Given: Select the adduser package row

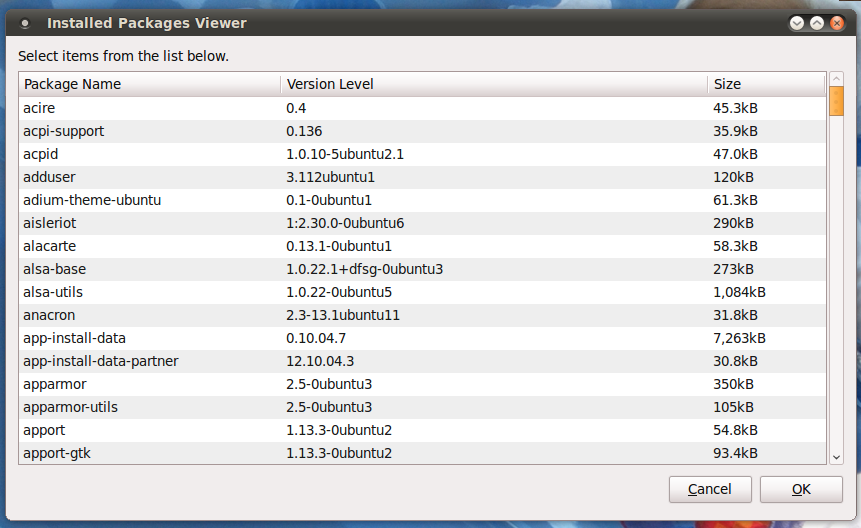Looking at the screenshot, I should pyautogui.click(x=423, y=177).
